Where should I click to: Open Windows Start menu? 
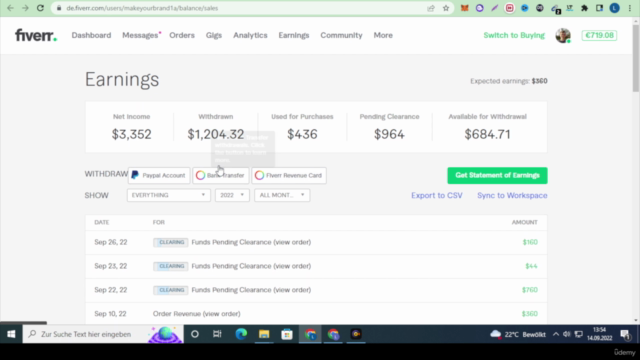click(x=11, y=334)
